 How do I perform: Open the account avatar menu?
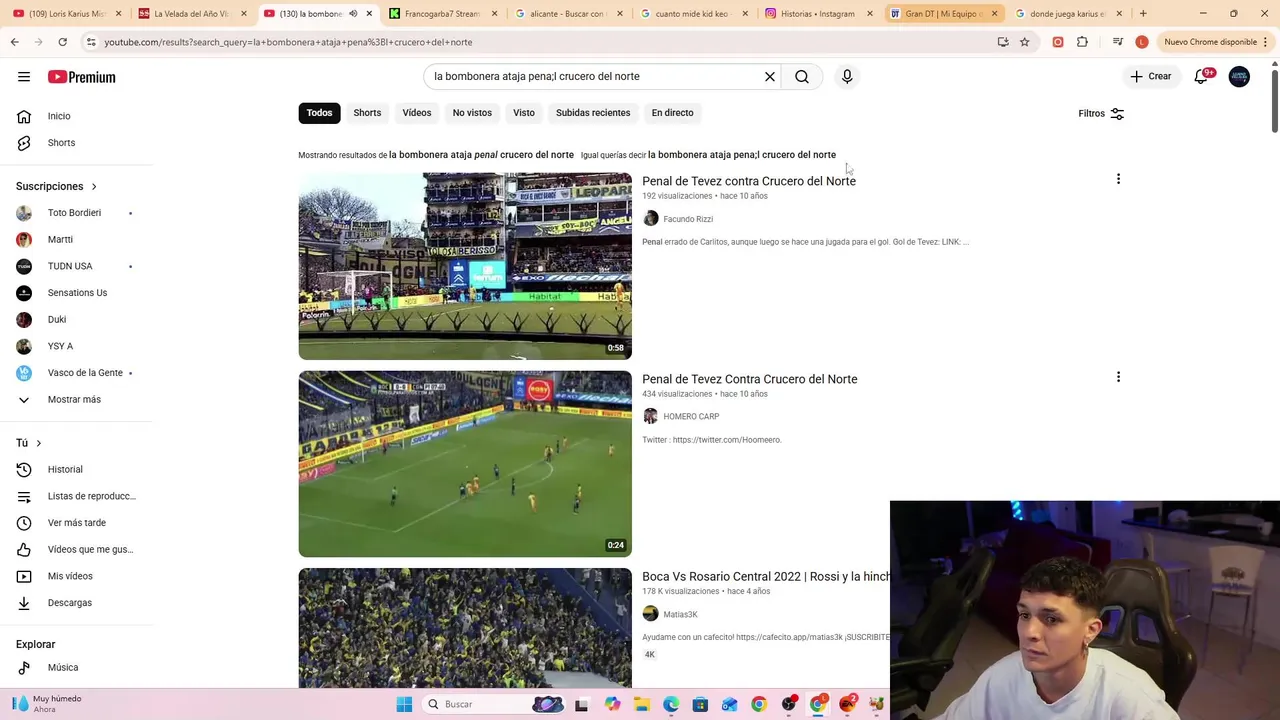pyautogui.click(x=1239, y=76)
